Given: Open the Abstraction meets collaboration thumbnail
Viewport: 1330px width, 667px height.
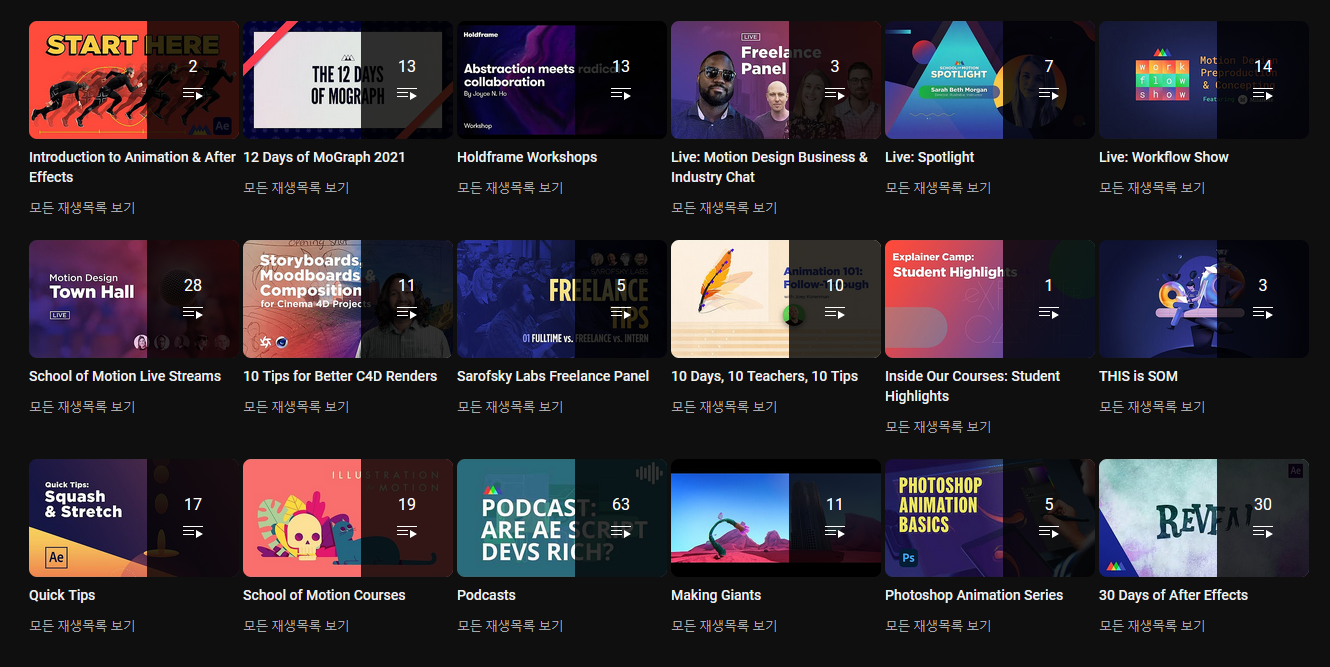Looking at the screenshot, I should click(562, 80).
